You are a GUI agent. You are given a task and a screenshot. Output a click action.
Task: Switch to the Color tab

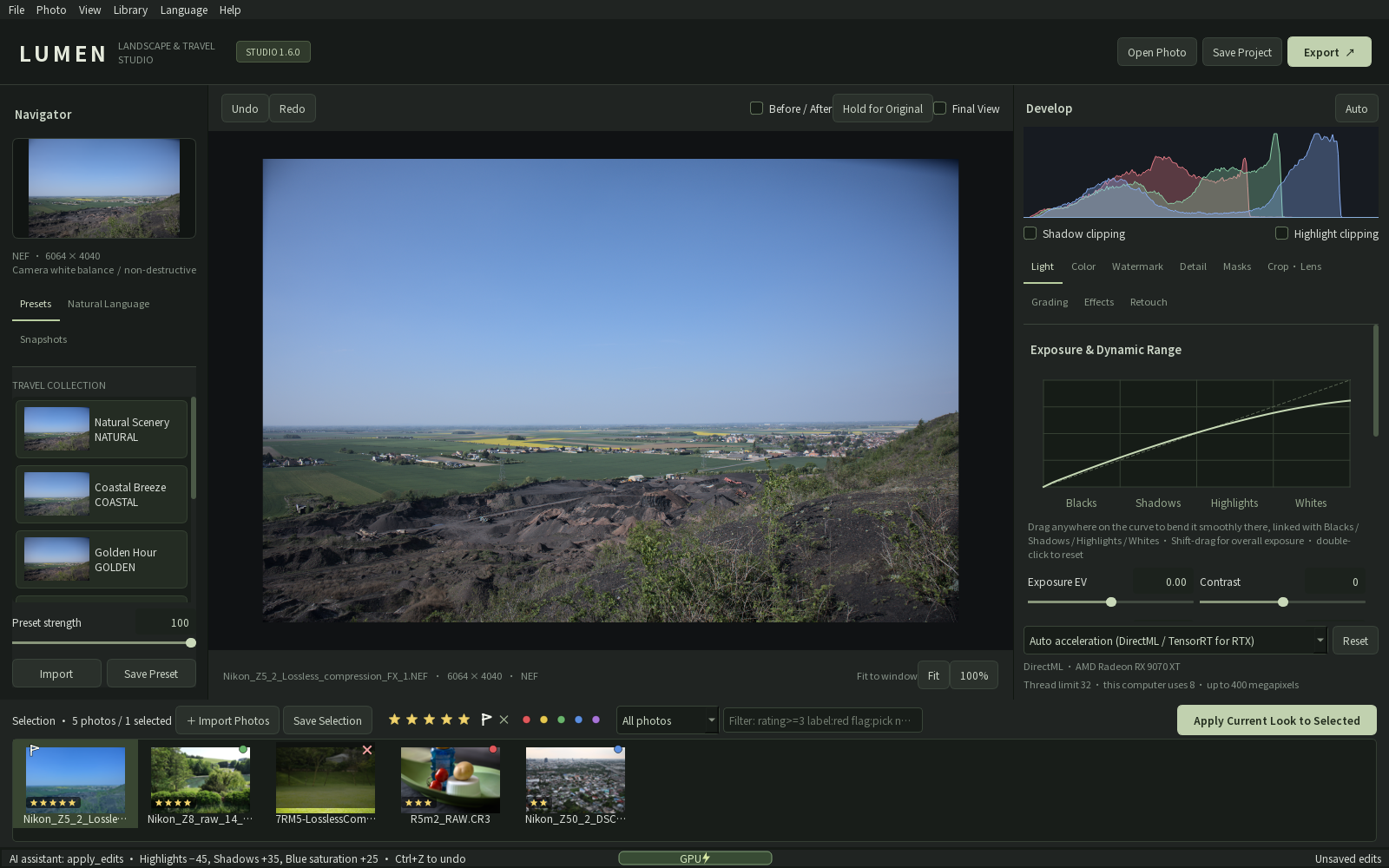pos(1083,266)
